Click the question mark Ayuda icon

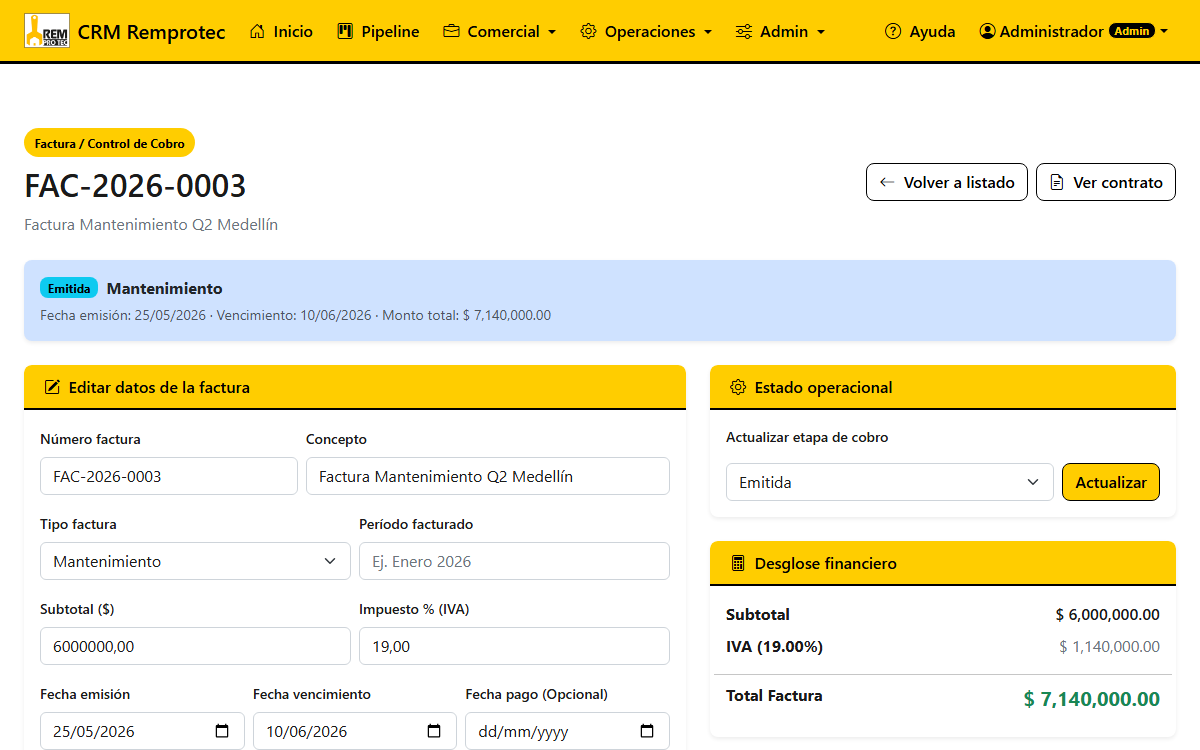point(893,31)
